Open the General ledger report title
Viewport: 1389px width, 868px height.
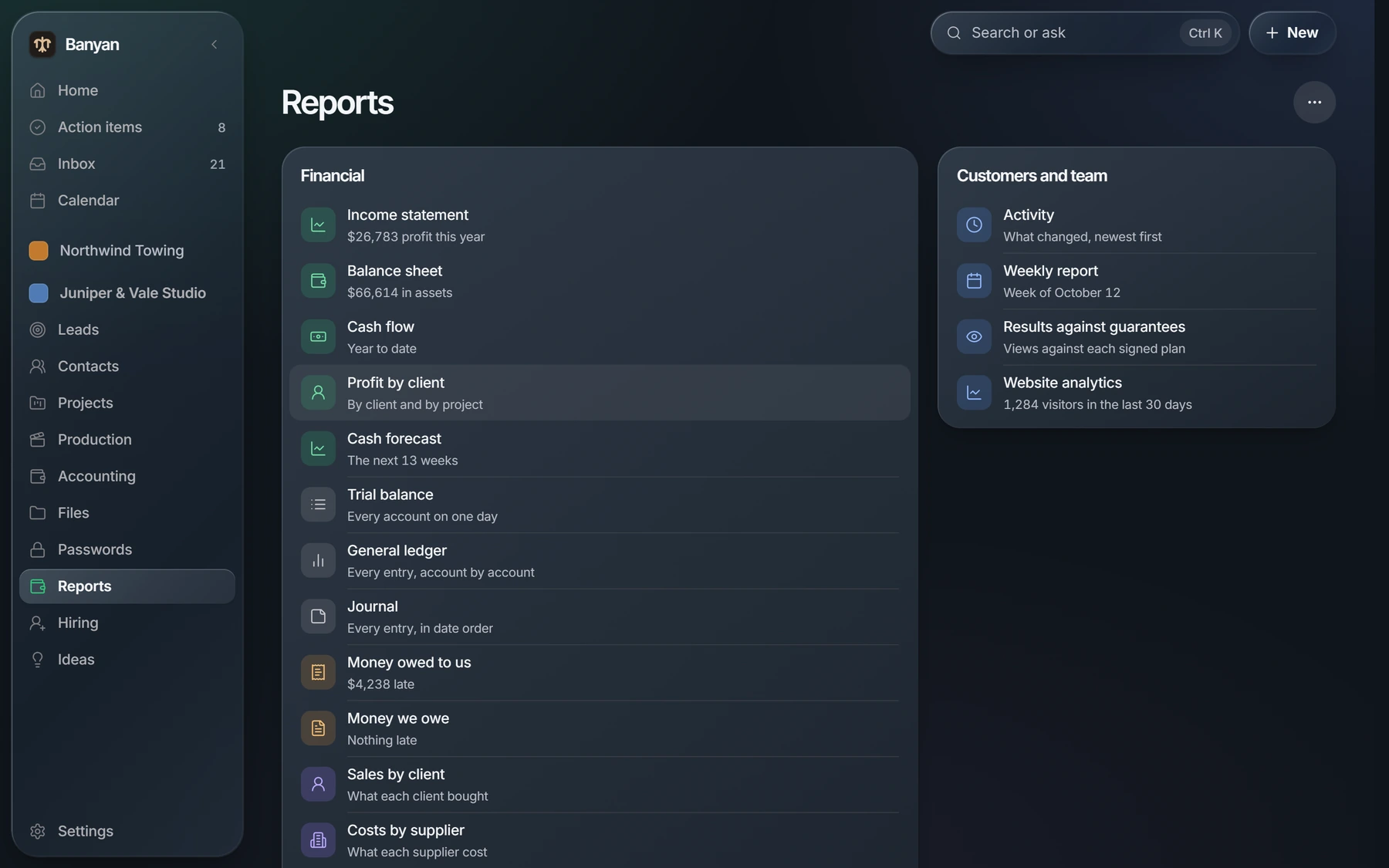pyautogui.click(x=397, y=551)
